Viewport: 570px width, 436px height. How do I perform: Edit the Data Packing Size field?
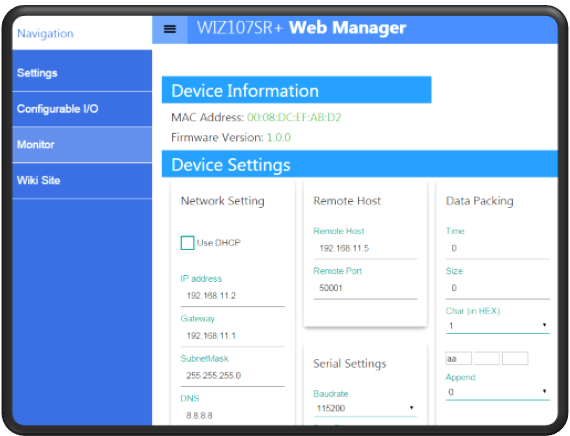coord(498,288)
